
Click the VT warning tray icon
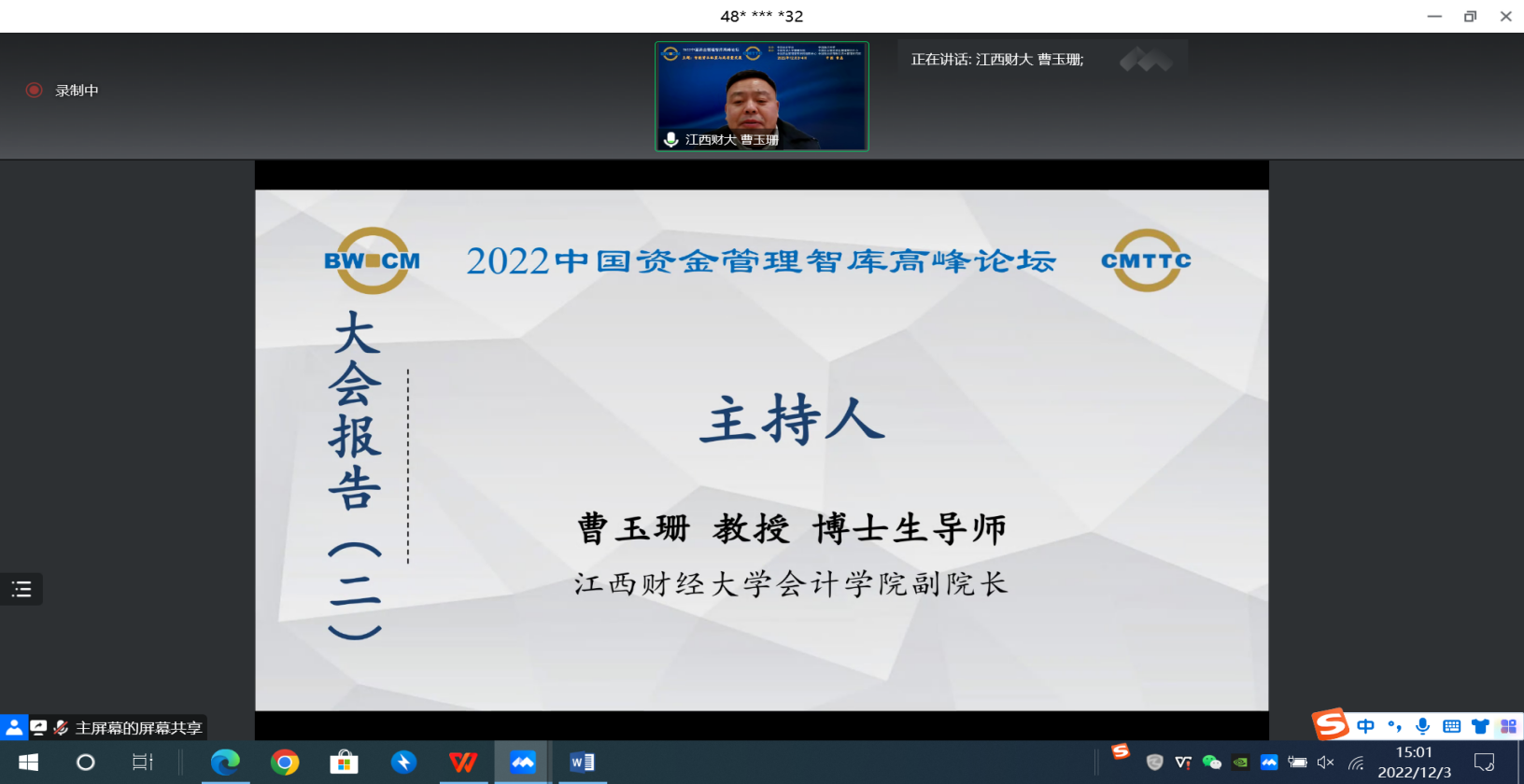click(1183, 763)
